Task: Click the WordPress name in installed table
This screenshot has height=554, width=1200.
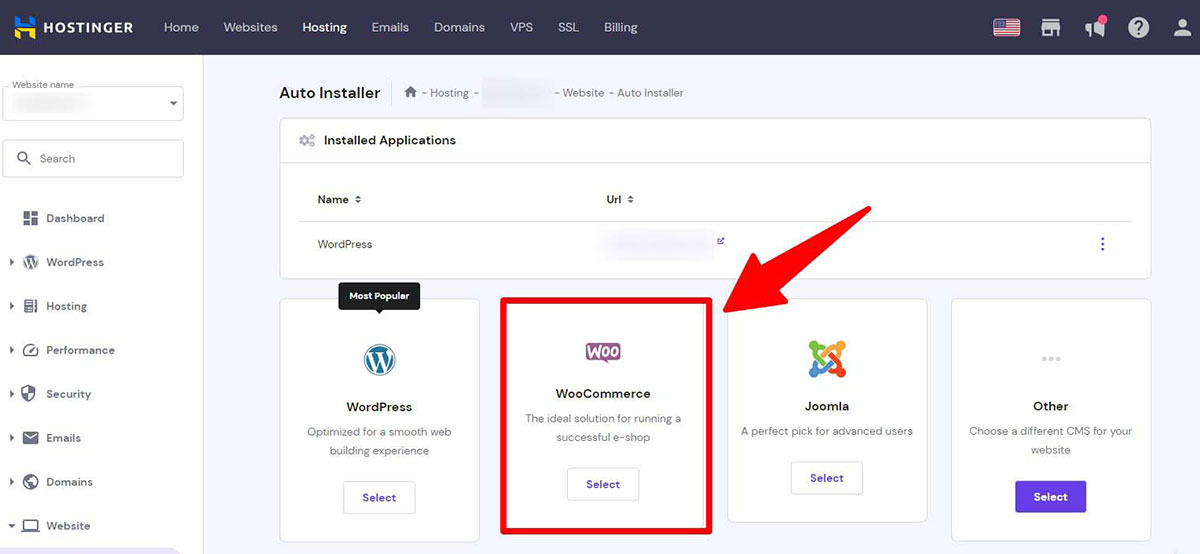Action: point(345,244)
